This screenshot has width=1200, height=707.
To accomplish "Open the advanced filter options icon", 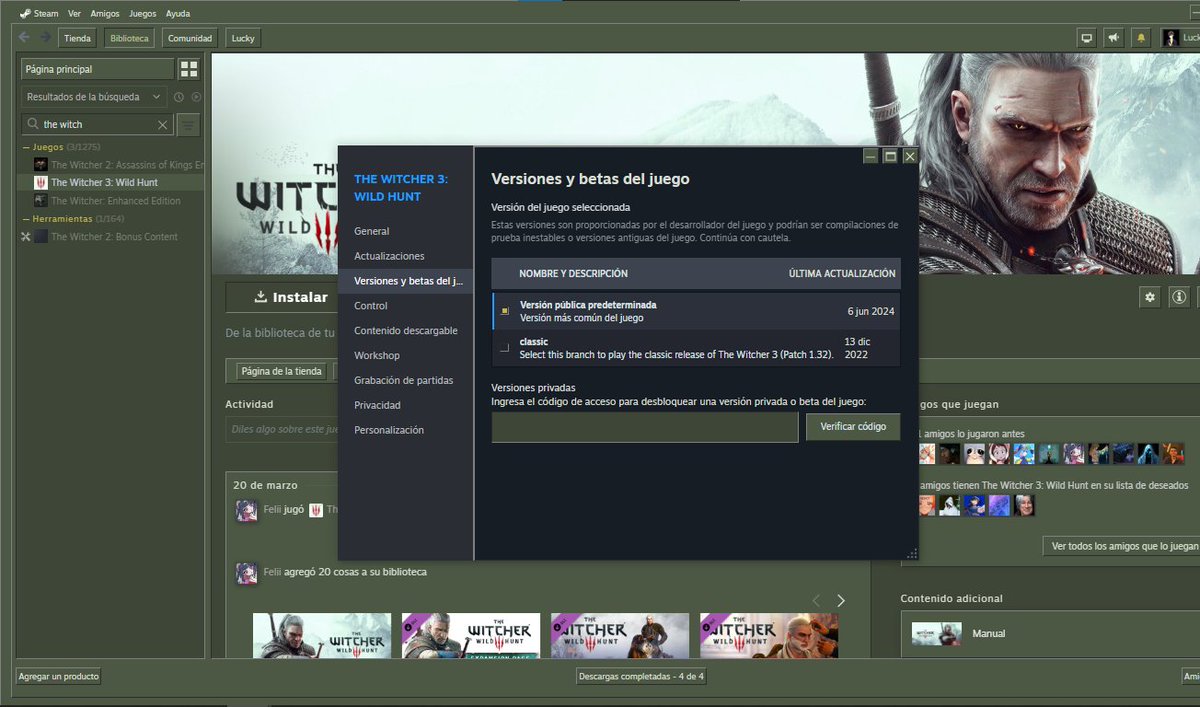I will (189, 124).
